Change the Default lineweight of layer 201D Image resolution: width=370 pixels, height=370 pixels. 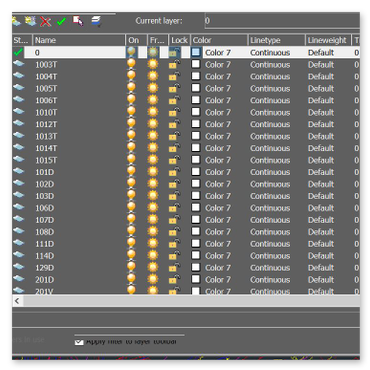coord(321,280)
